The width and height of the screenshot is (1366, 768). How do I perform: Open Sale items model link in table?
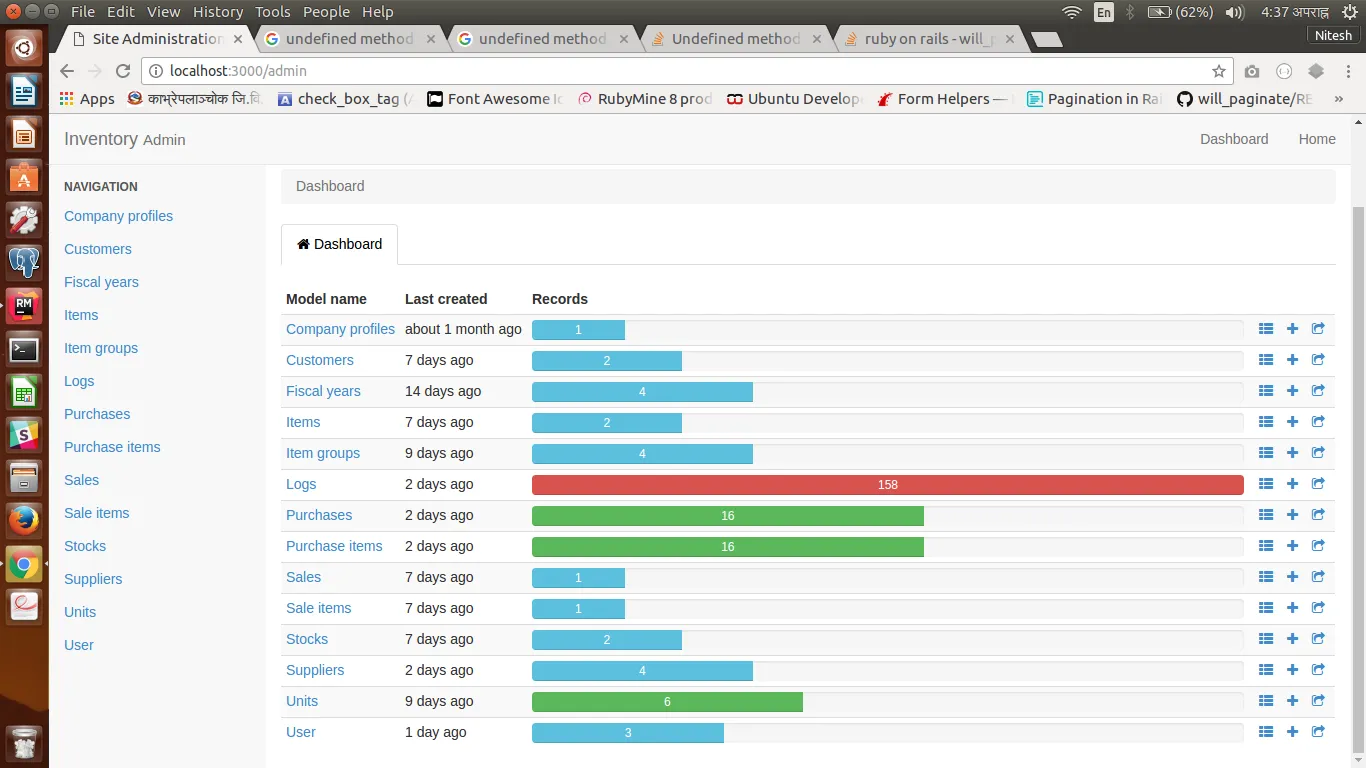click(x=318, y=608)
